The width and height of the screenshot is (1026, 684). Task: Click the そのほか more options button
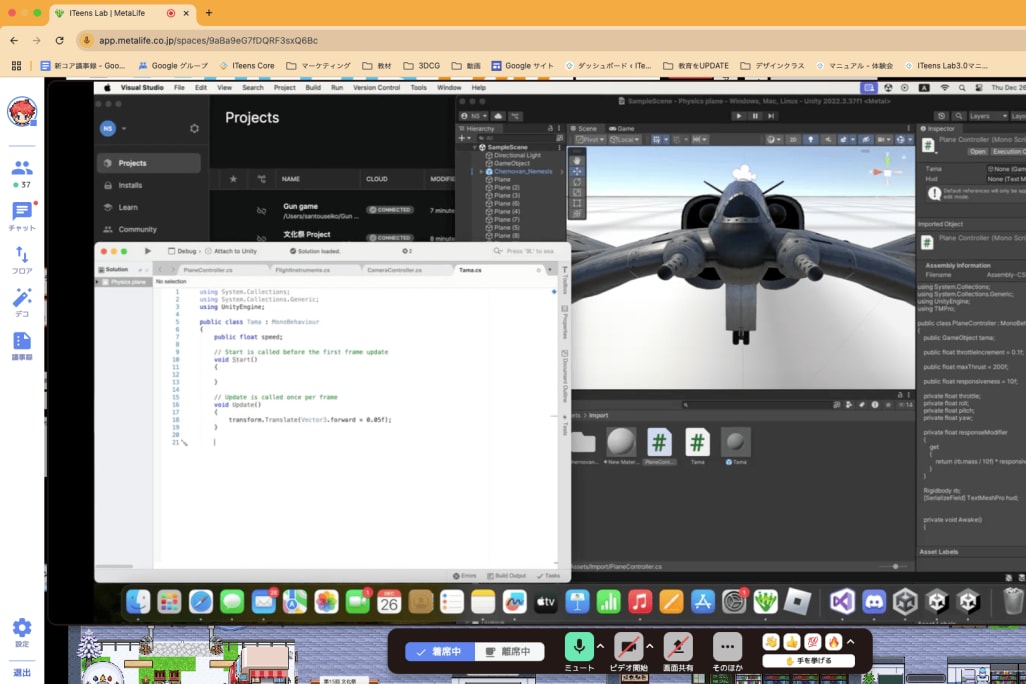click(x=727, y=649)
